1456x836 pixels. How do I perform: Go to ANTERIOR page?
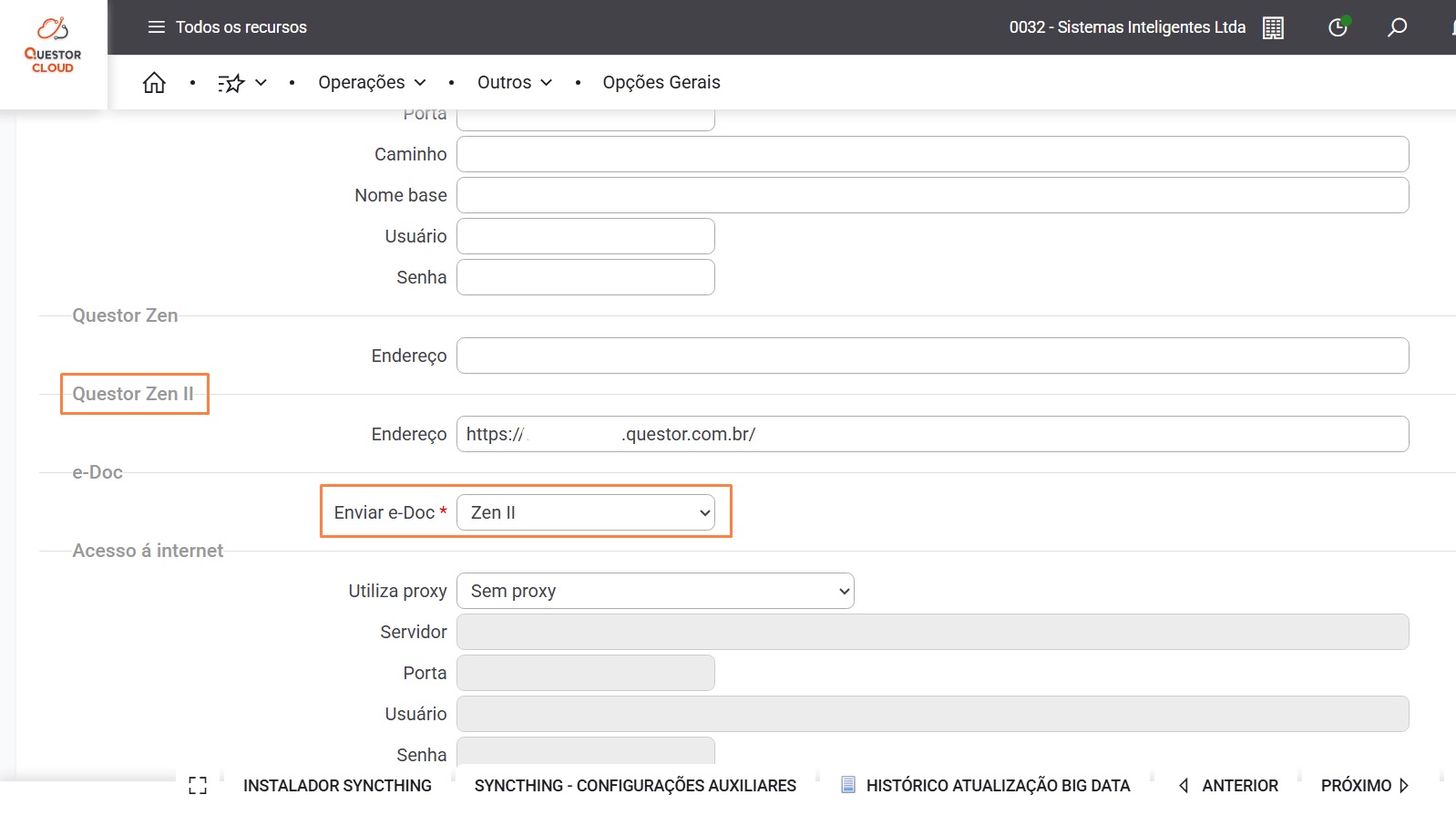pyautogui.click(x=1228, y=786)
